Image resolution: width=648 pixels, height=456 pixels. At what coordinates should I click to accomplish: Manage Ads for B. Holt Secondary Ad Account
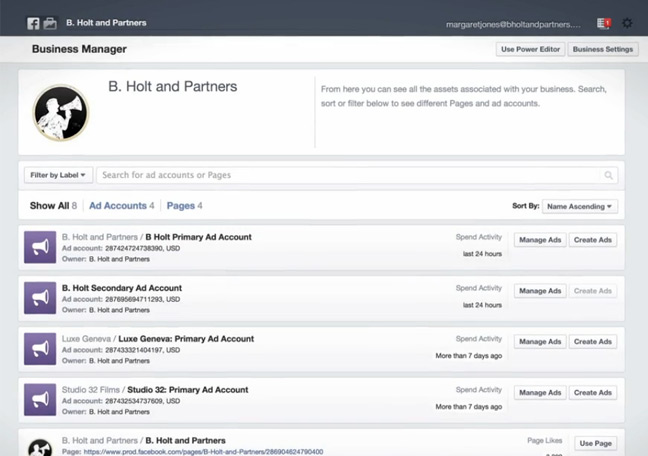click(540, 291)
